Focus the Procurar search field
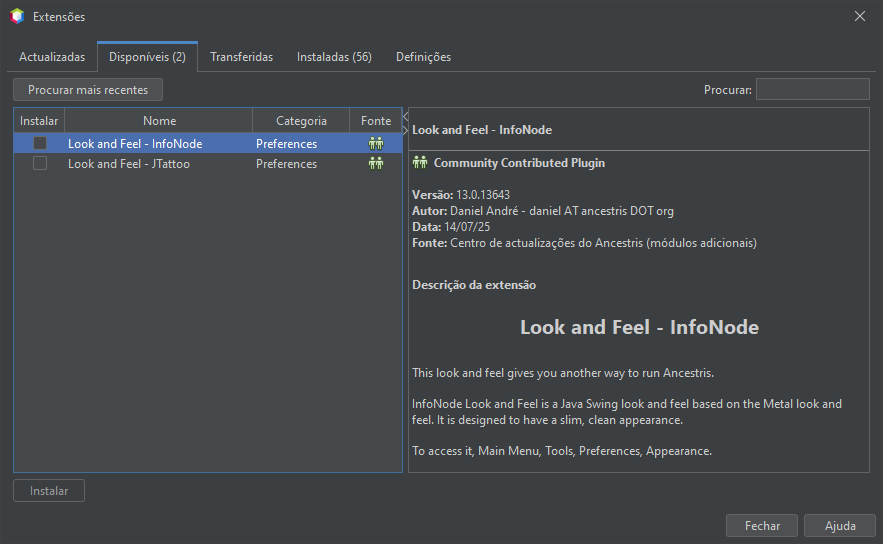883x544 pixels. tap(813, 90)
